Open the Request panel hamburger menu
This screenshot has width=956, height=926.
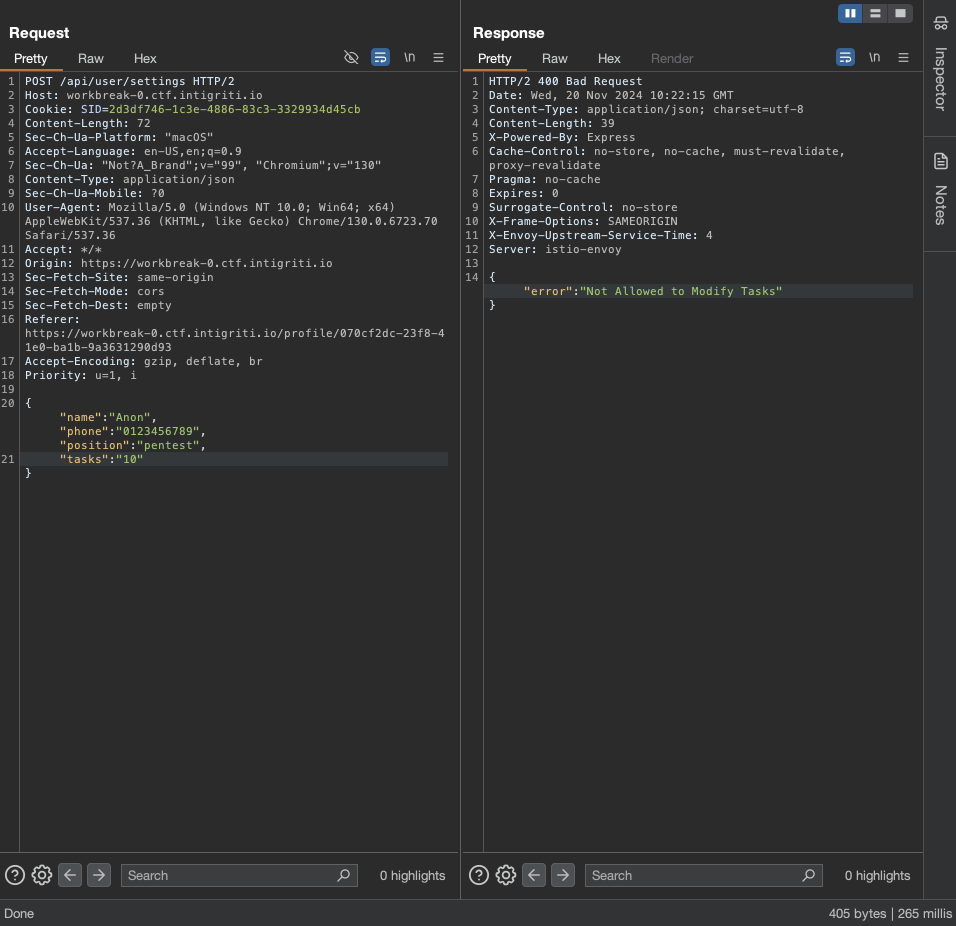[438, 58]
